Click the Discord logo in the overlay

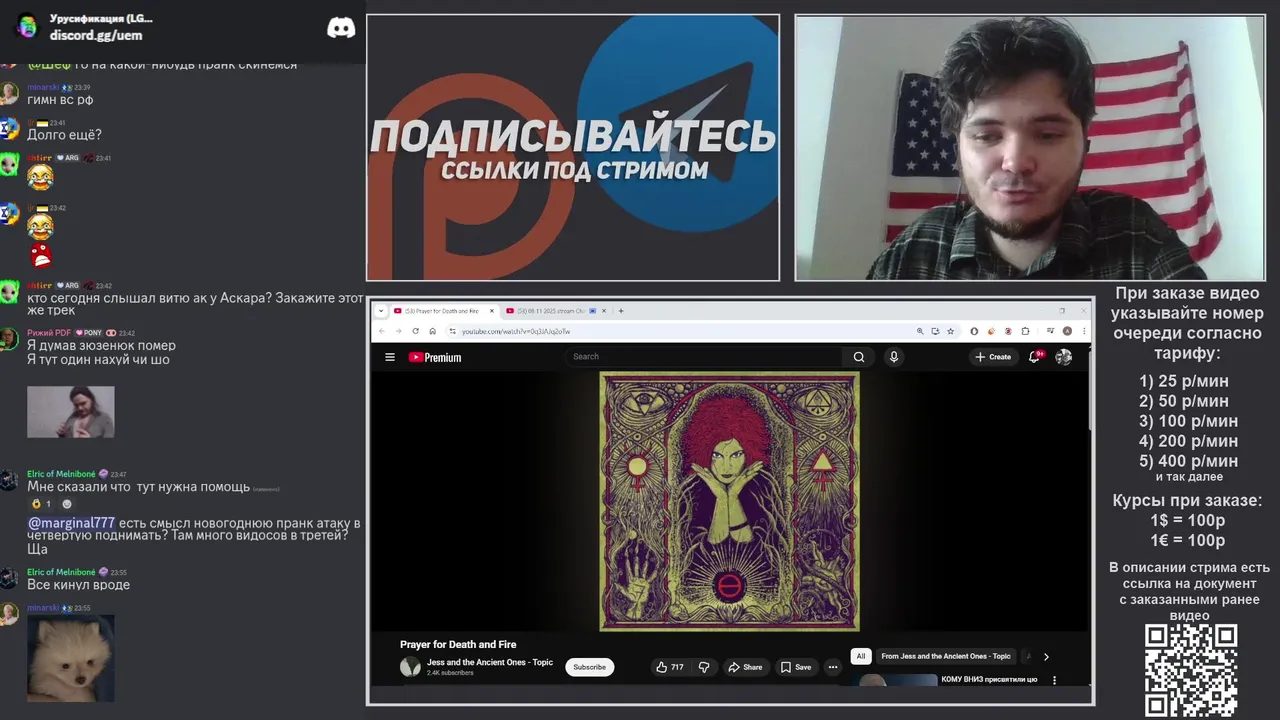pos(341,27)
